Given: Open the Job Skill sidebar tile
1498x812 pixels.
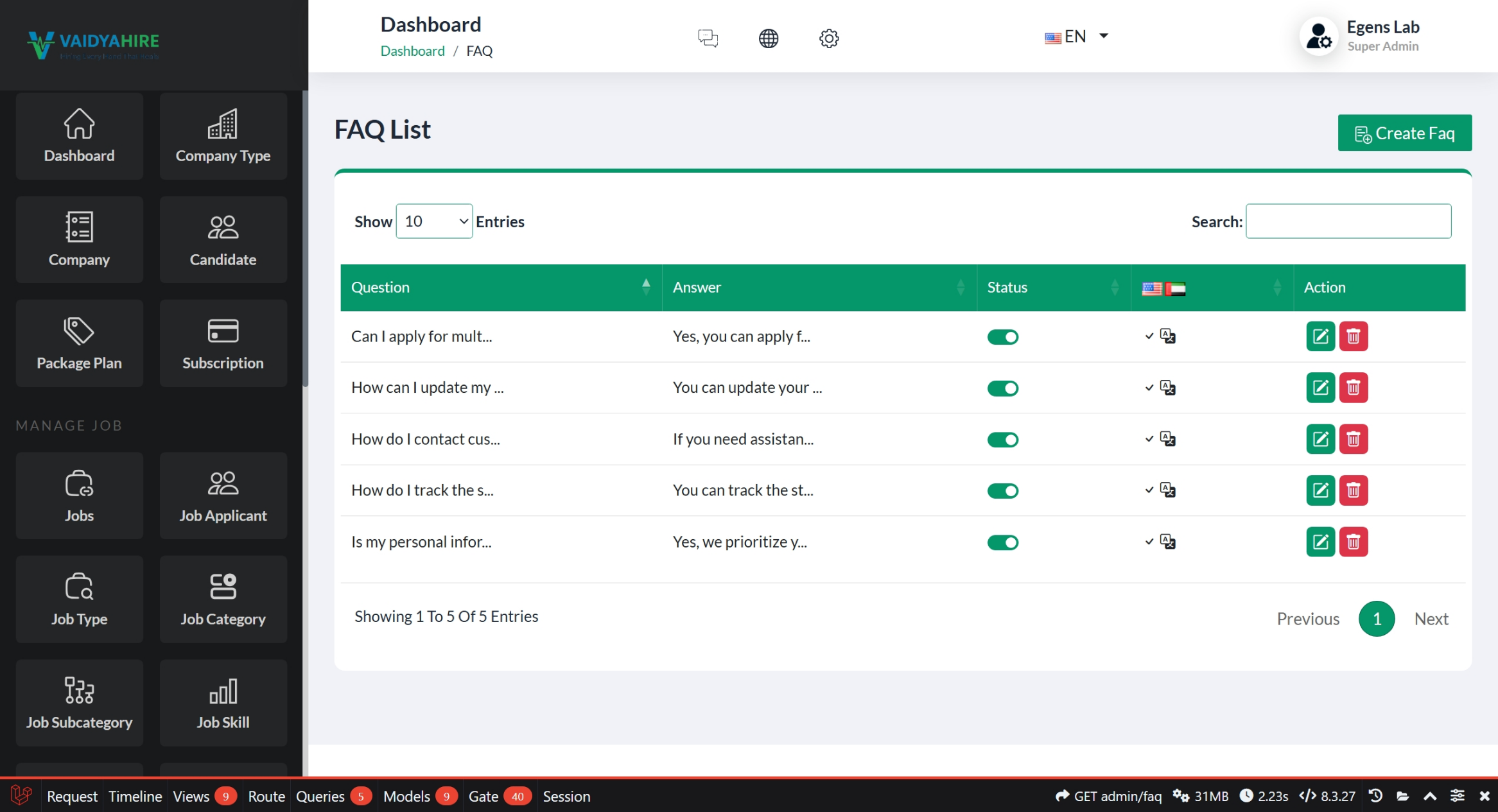Looking at the screenshot, I should pos(223,703).
